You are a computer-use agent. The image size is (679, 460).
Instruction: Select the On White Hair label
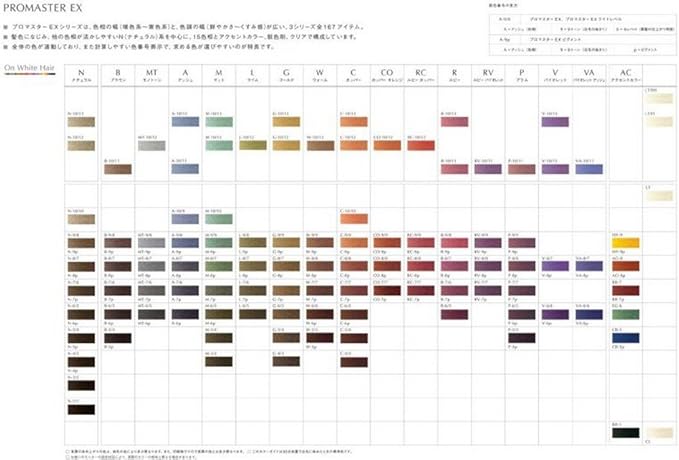[29, 68]
